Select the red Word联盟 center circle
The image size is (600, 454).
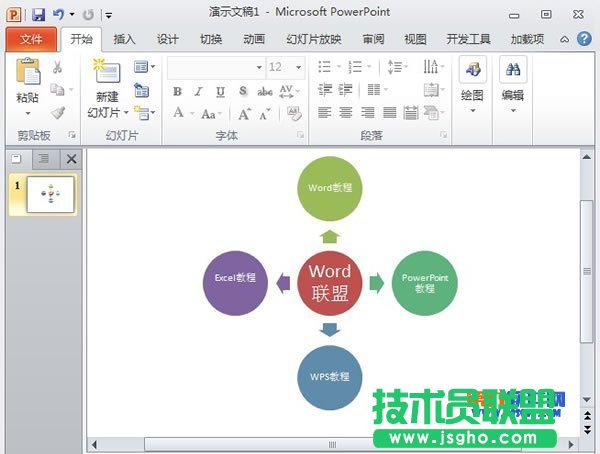(330, 283)
